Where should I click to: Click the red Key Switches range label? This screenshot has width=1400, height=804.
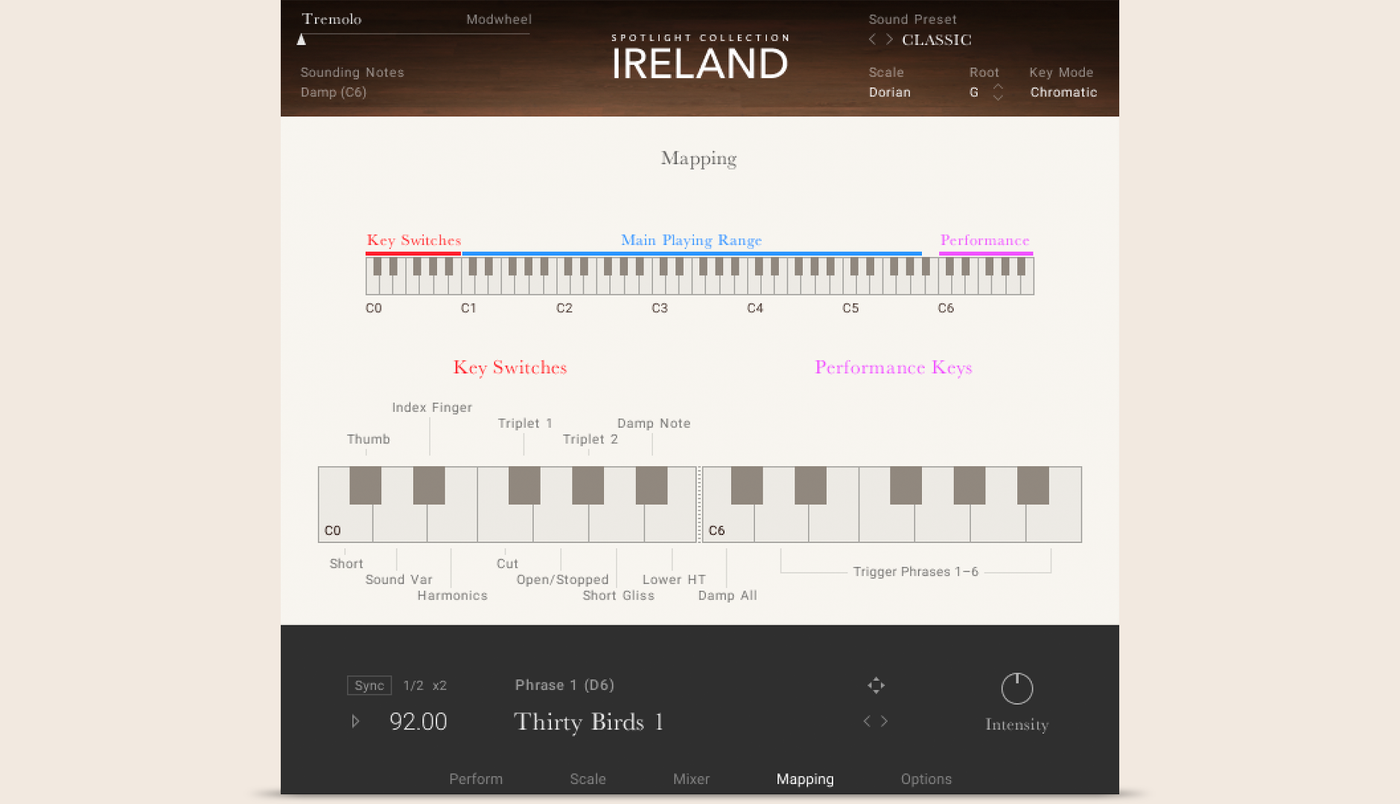click(414, 240)
